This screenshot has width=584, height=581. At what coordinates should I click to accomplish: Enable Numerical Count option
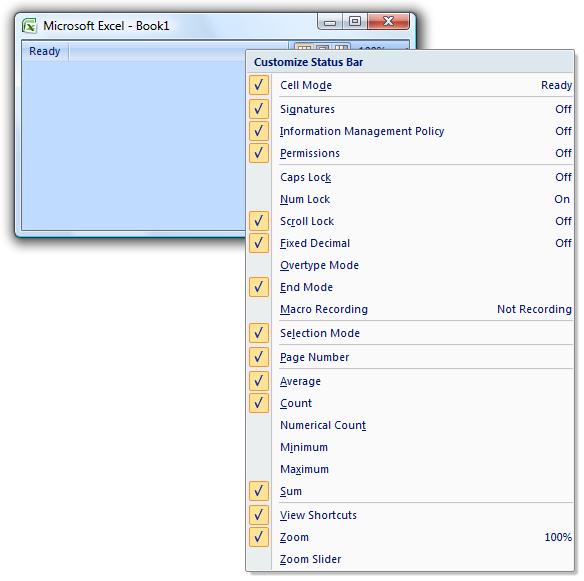tap(410, 425)
